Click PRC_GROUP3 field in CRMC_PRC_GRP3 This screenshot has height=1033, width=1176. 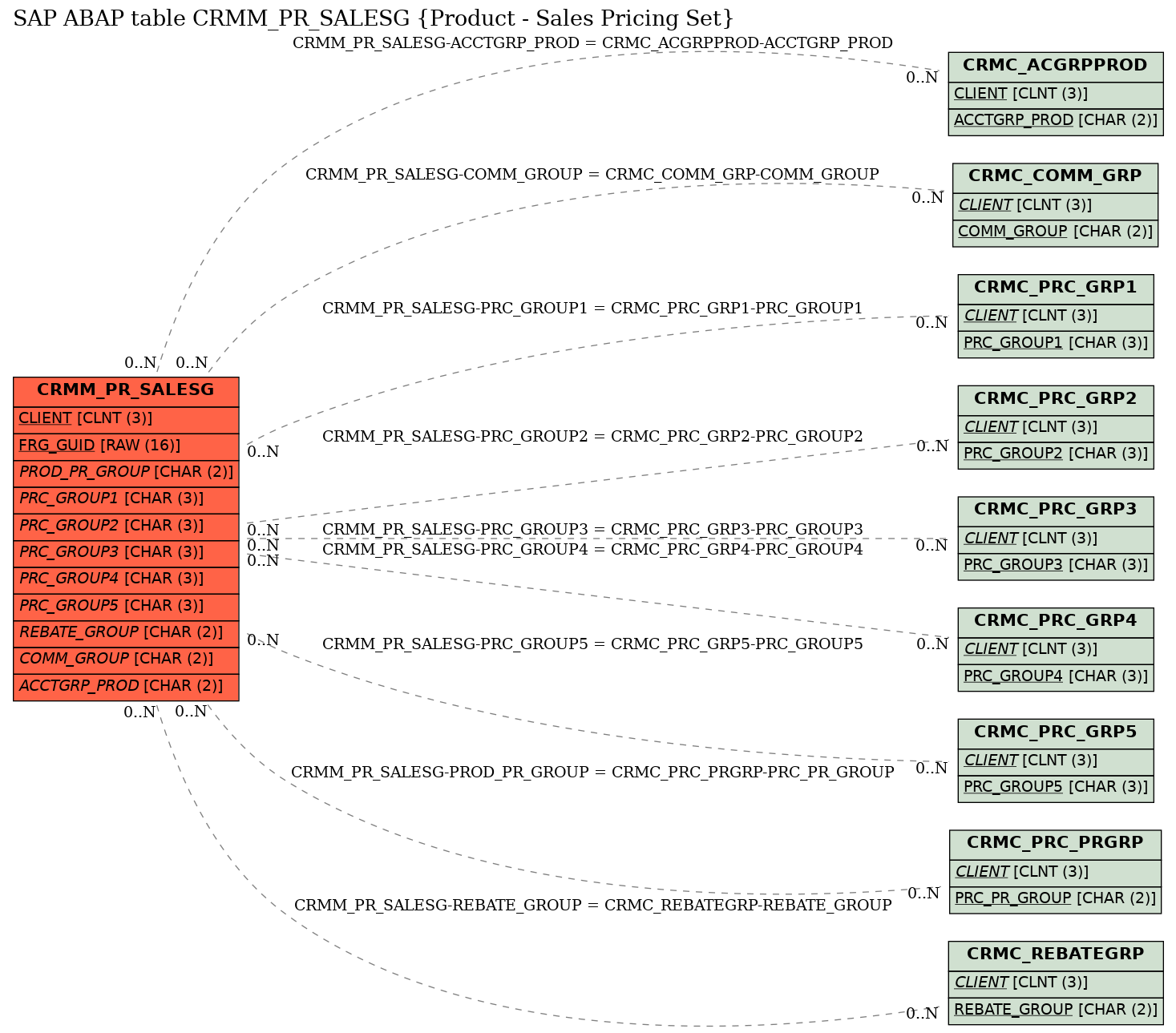1055,566
